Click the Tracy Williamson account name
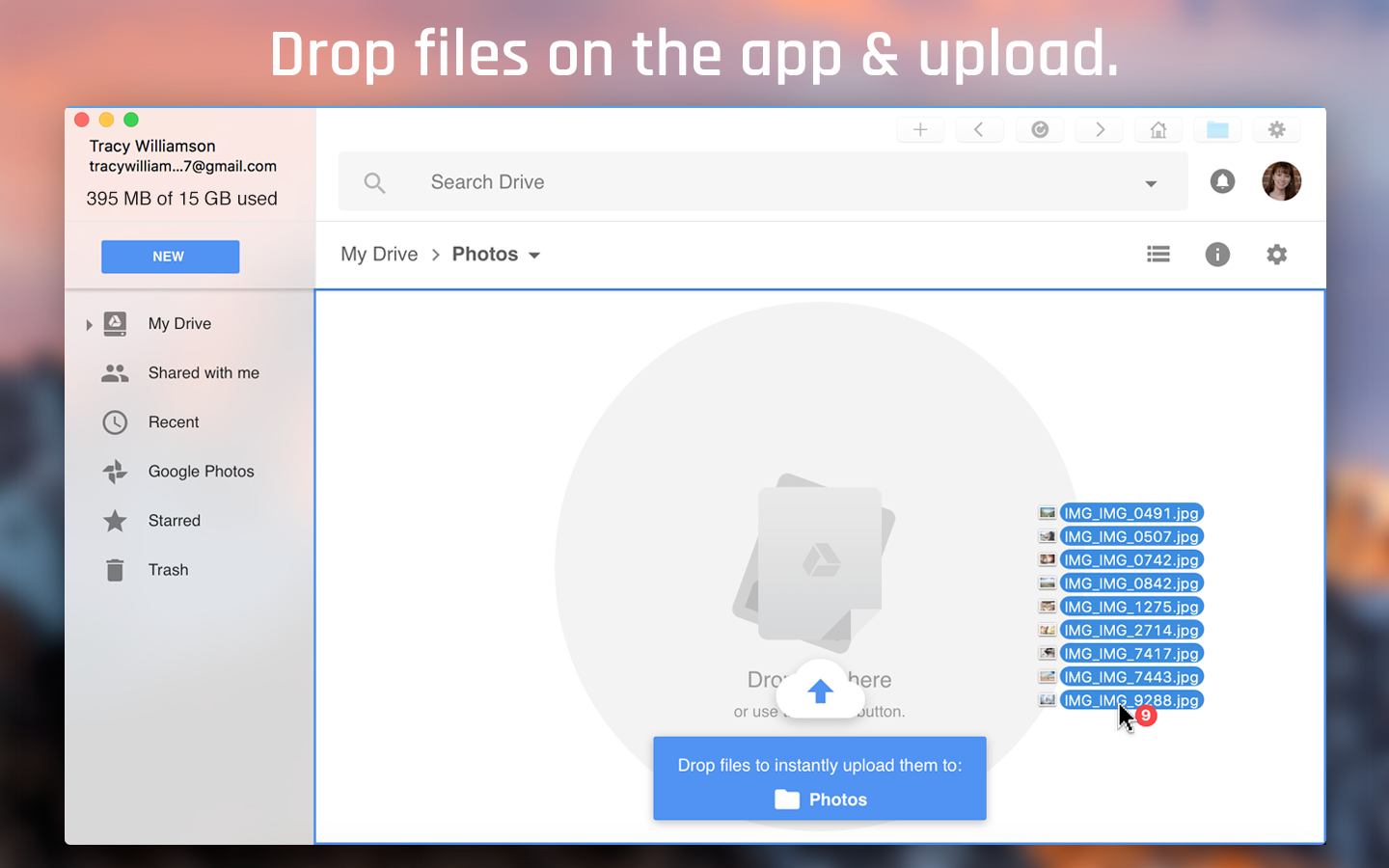1389x868 pixels. (x=152, y=146)
